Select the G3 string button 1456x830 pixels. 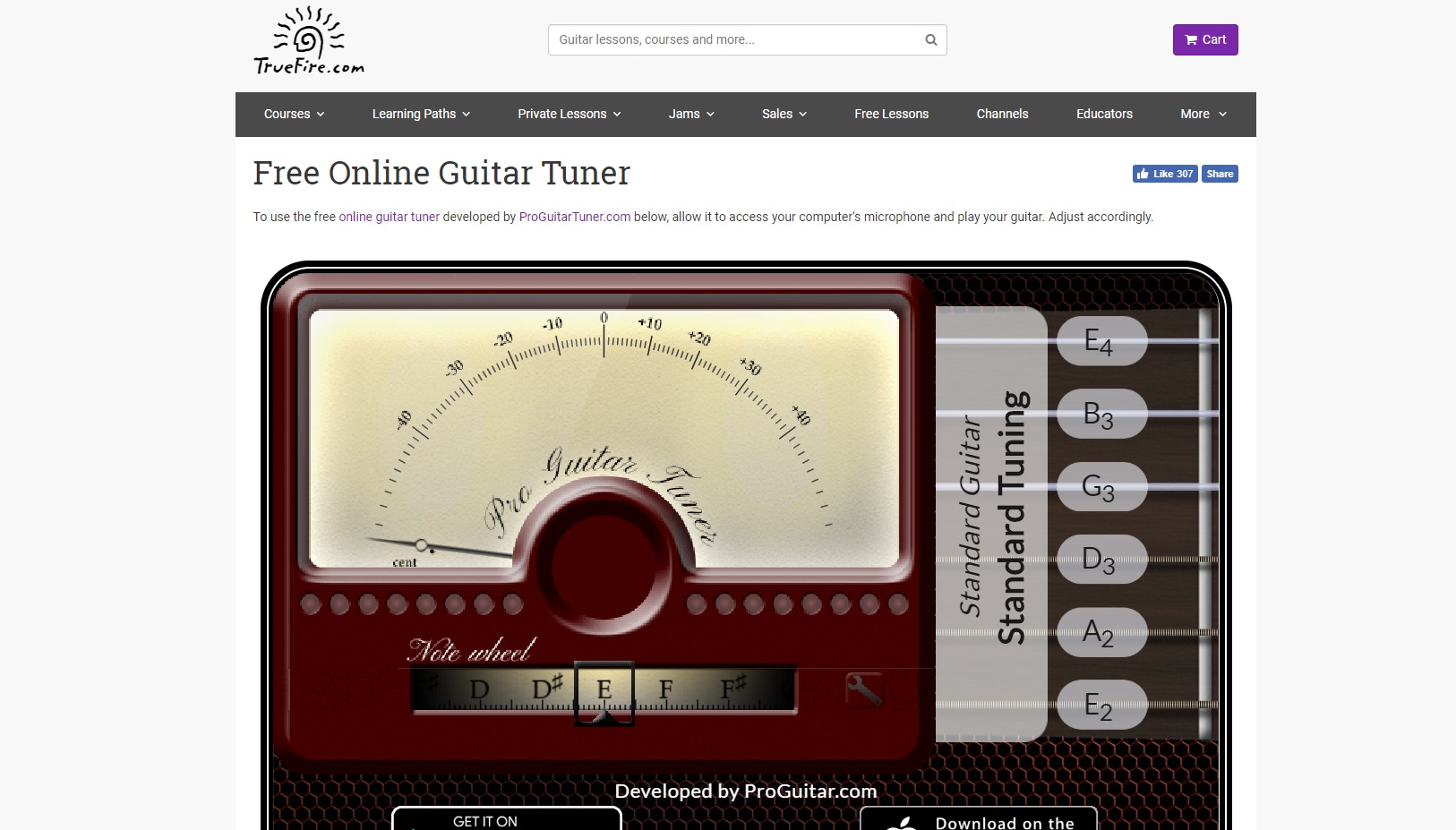click(x=1101, y=486)
